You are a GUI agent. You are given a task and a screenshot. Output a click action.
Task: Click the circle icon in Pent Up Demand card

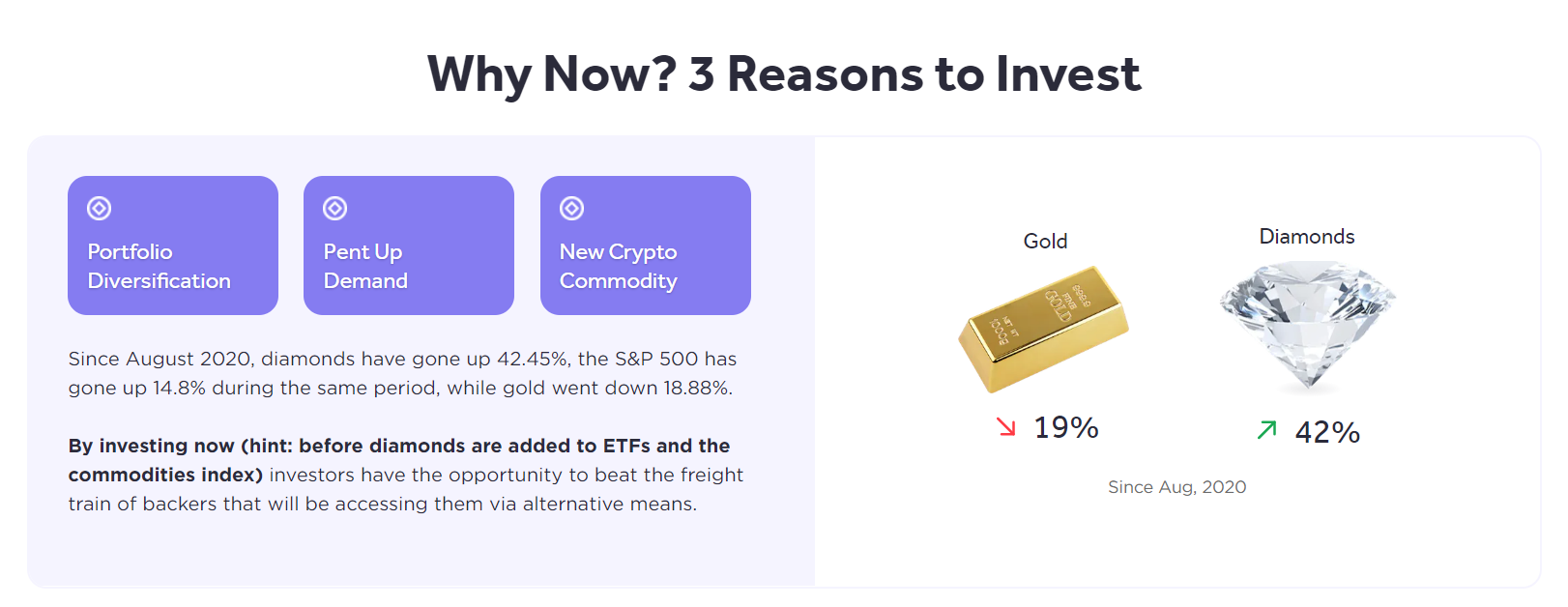coord(335,208)
